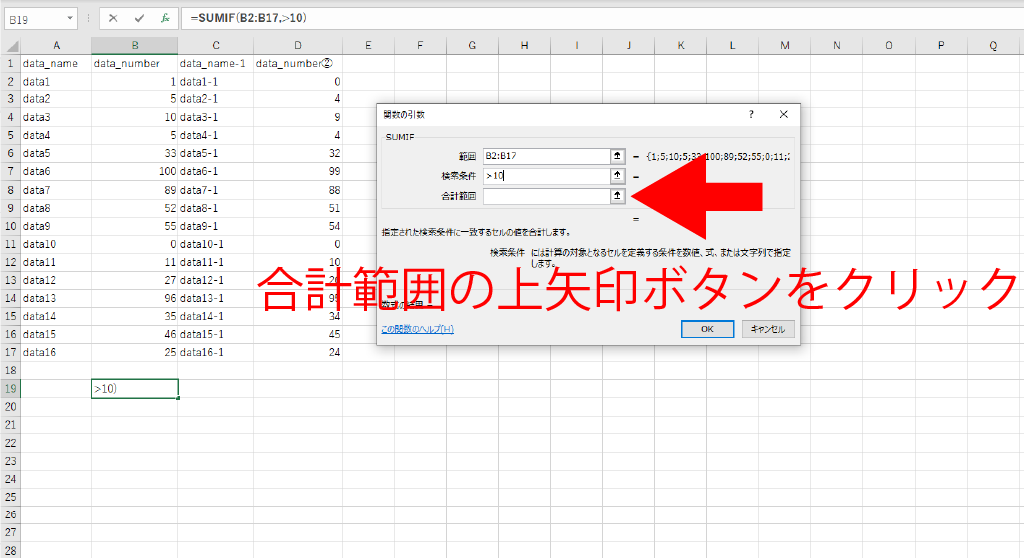This screenshot has width=1024, height=558.
Task: Click the collapse arrow button for 検索条件 field
Action: [x=617, y=176]
